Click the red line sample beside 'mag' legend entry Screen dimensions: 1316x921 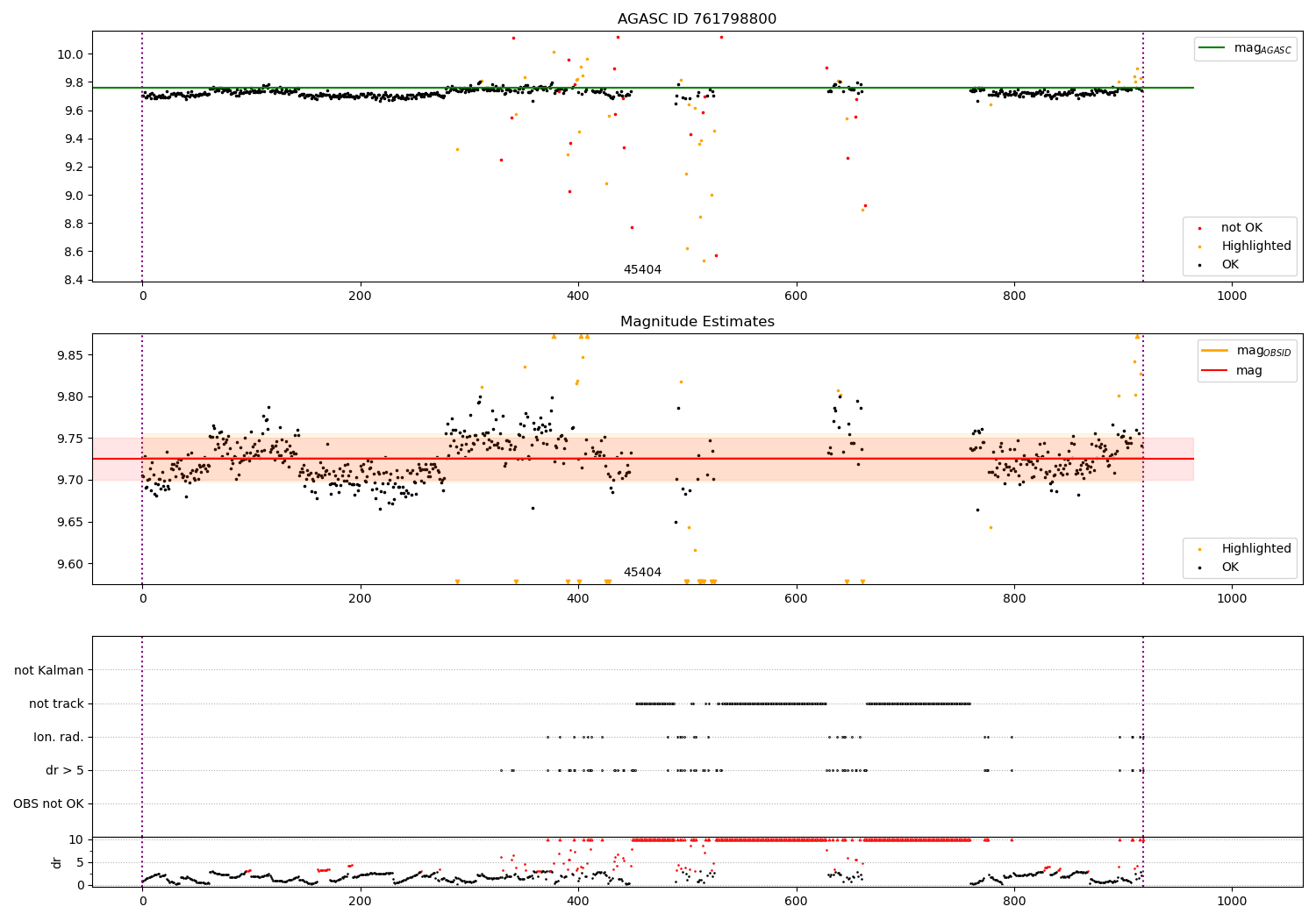coord(1213,371)
